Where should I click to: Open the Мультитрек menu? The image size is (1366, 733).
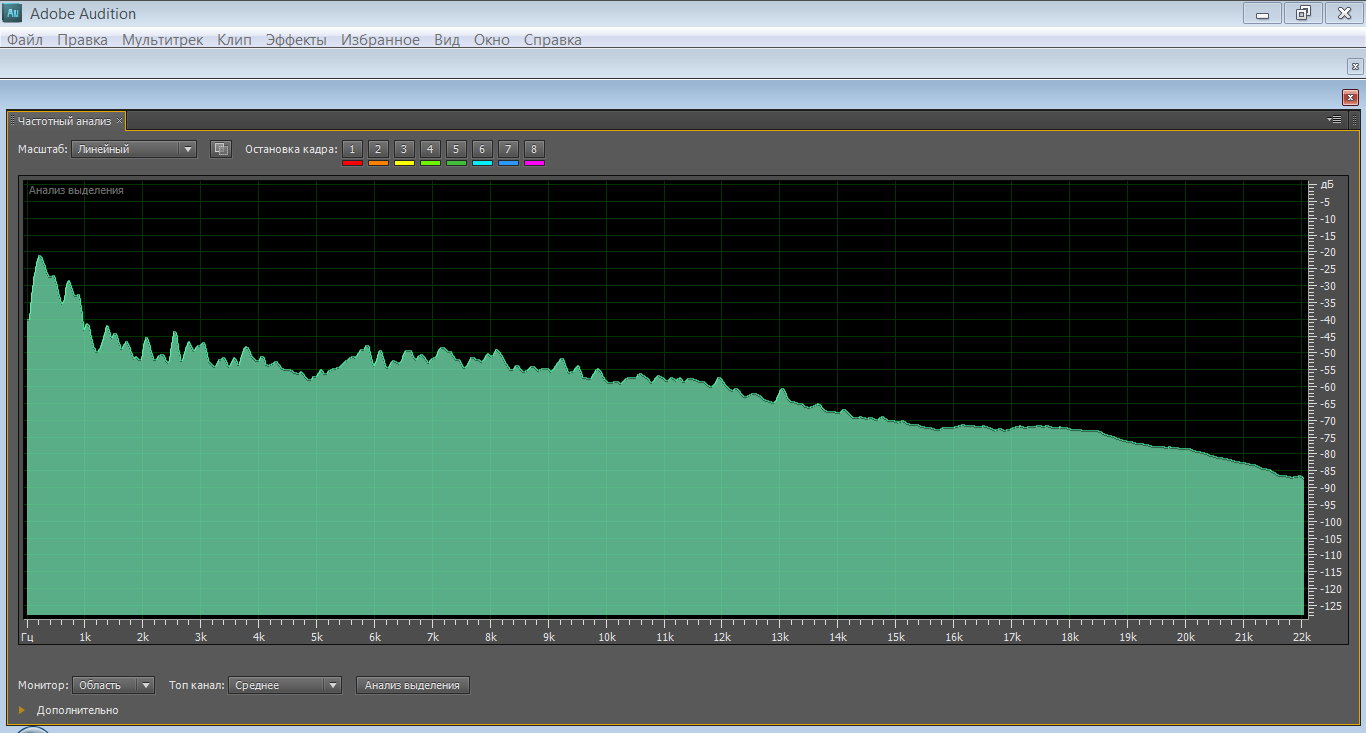[162, 40]
